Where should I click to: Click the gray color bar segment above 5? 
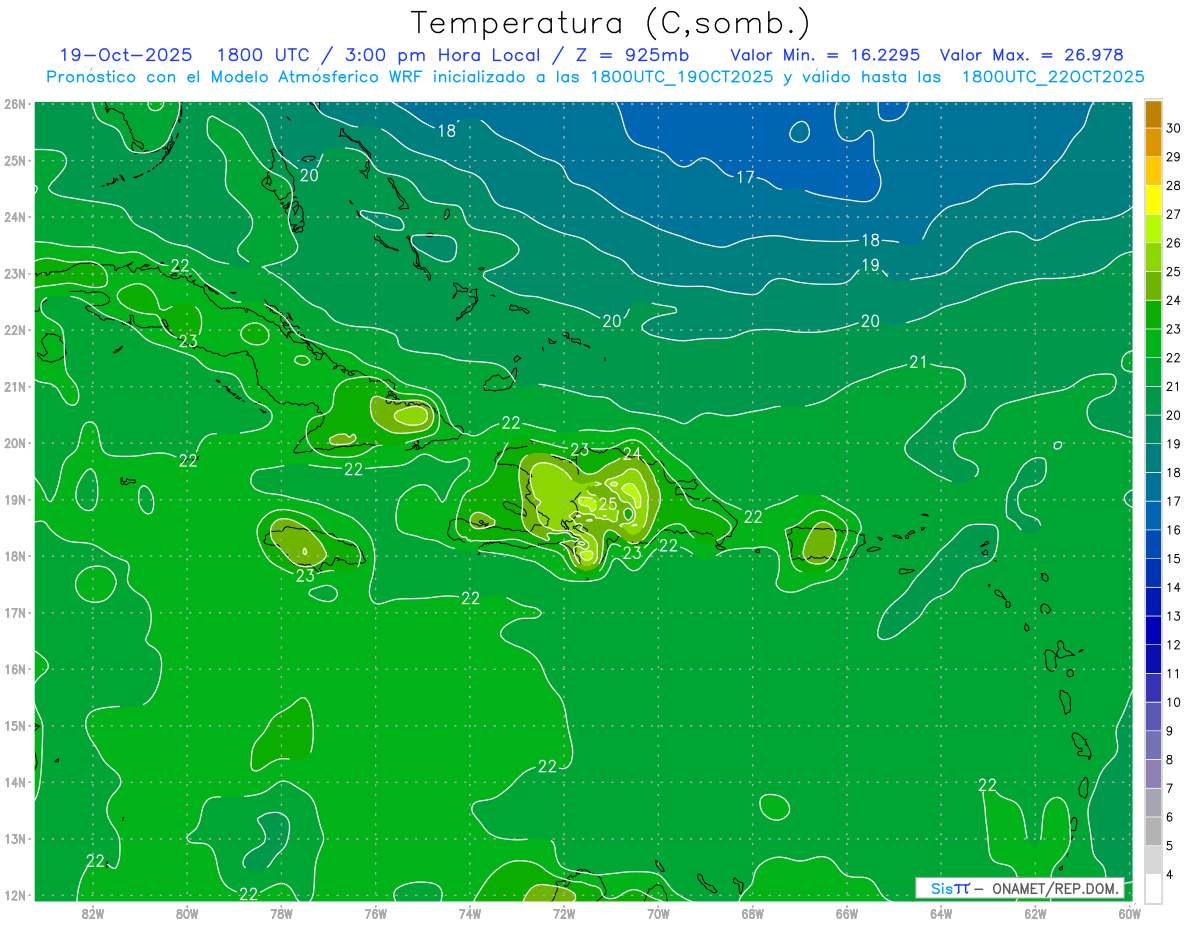coord(1153,831)
